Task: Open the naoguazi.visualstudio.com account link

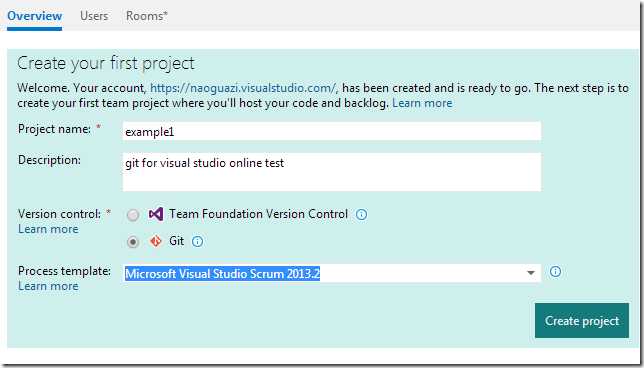Action: pos(244,88)
